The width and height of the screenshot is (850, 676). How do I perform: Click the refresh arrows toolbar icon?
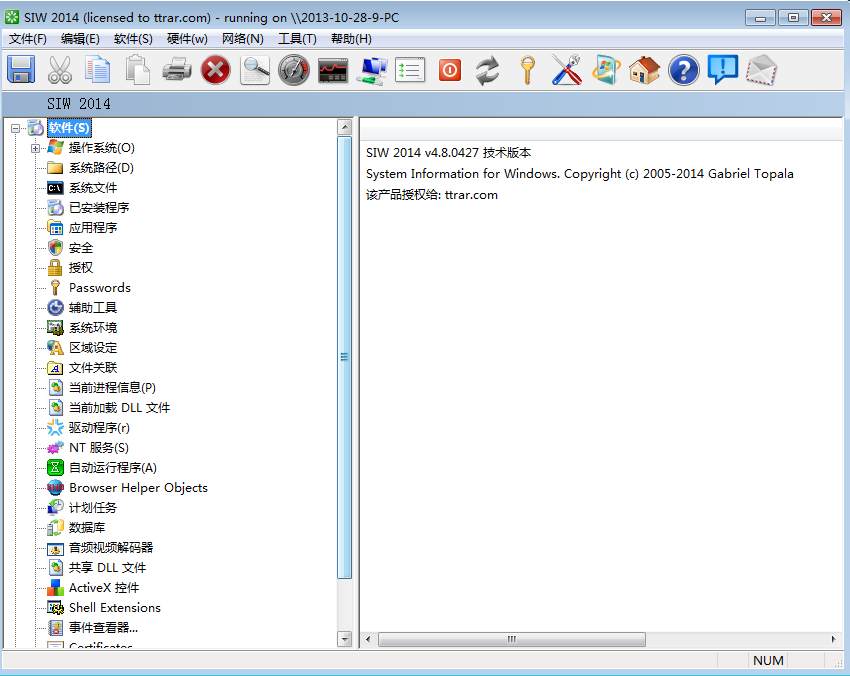488,70
